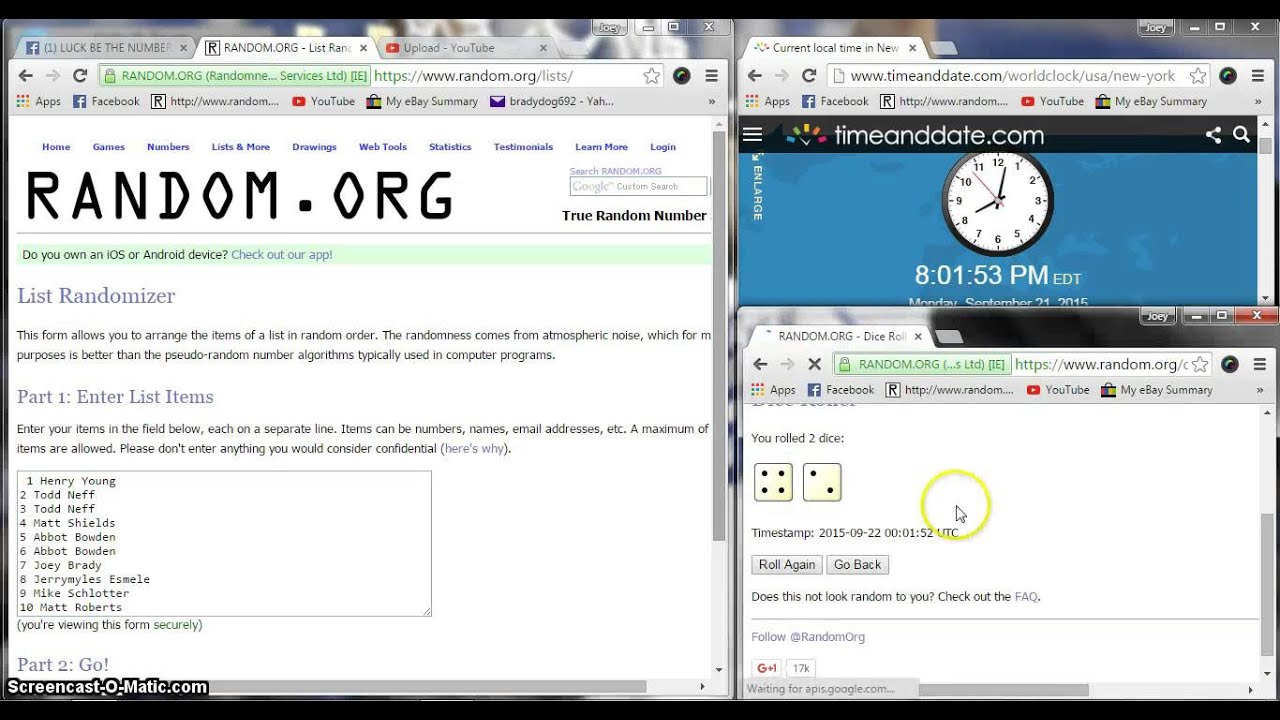Go back in the timeanddate window
Viewport: 1280px width, 720px height.
[x=755, y=75]
